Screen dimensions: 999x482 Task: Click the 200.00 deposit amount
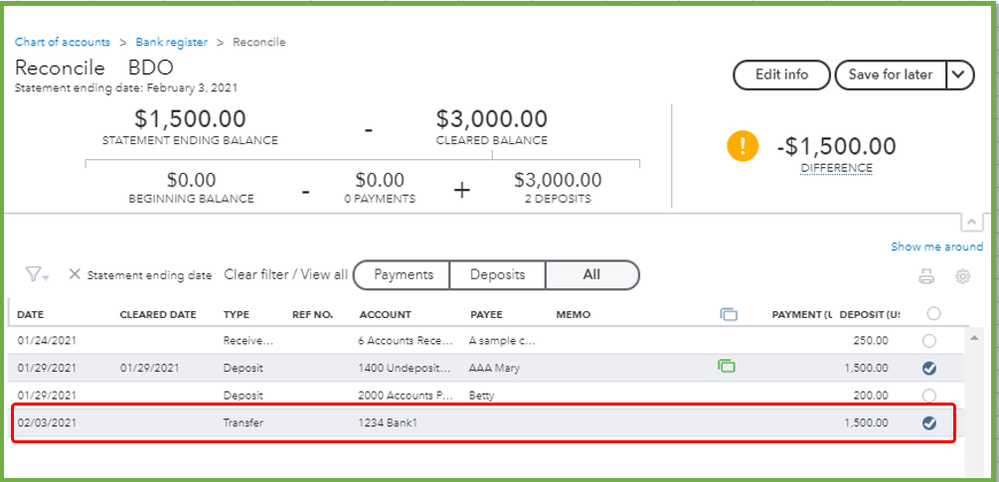[x=870, y=395]
